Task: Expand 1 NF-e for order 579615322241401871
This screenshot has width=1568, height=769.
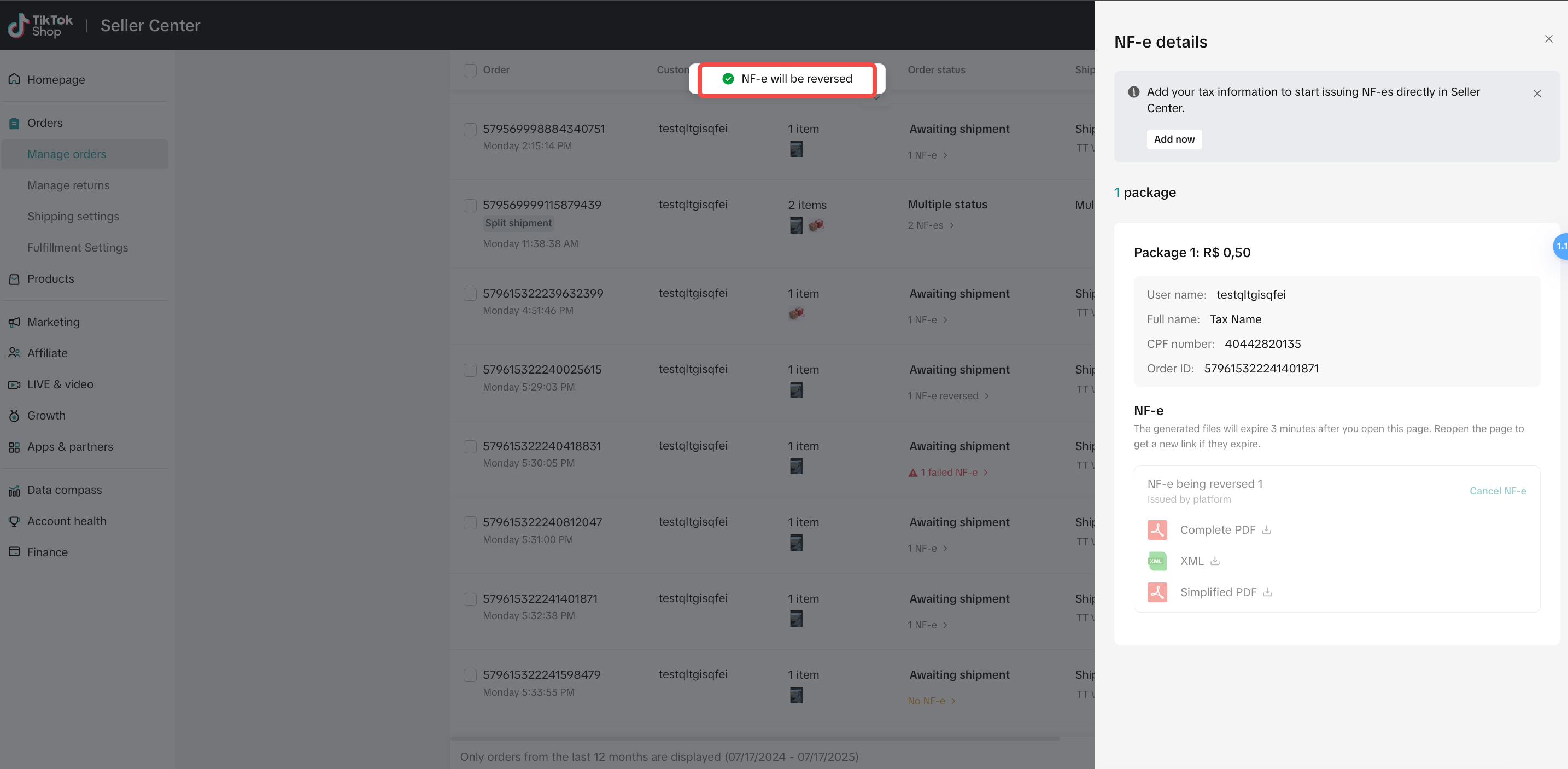Action: pos(928,625)
